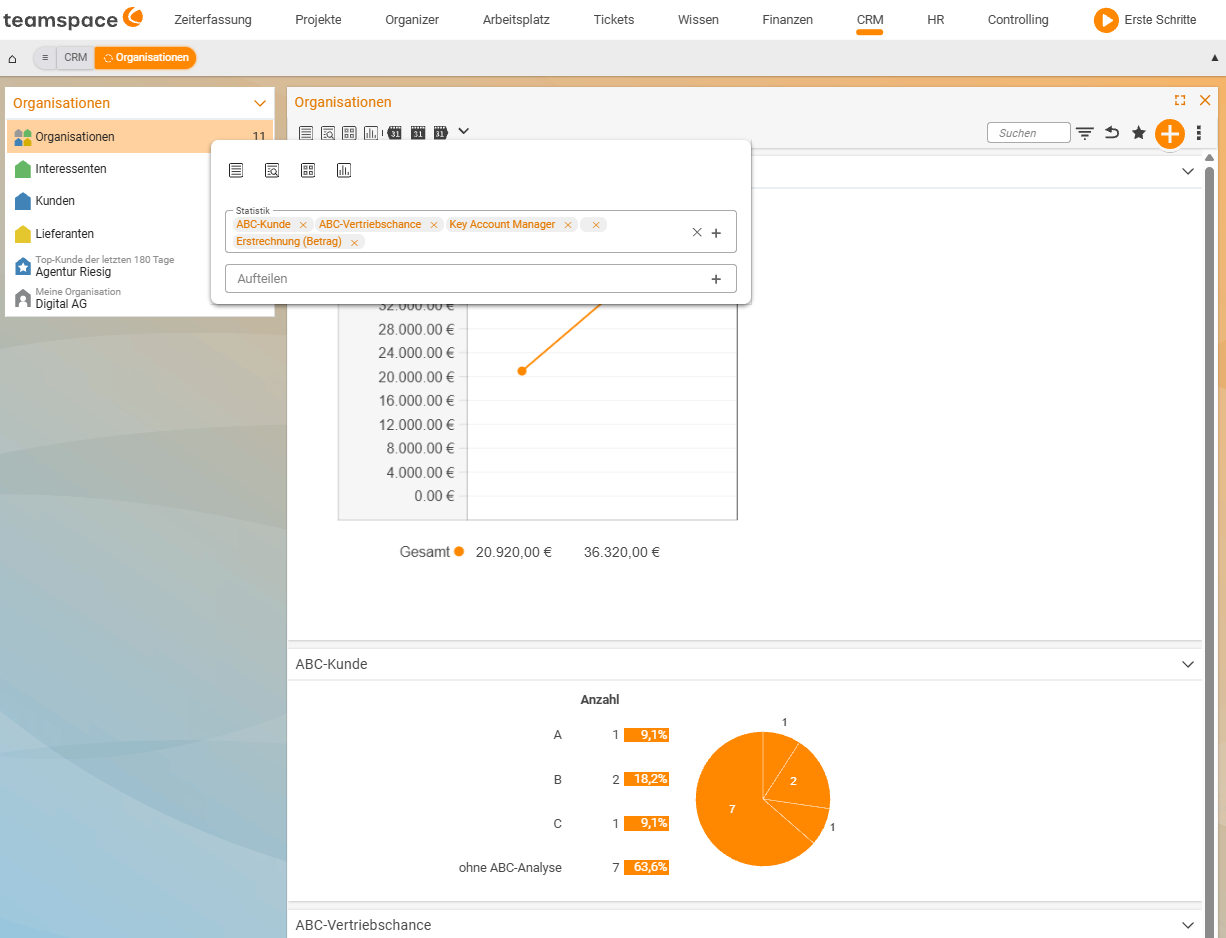This screenshot has height=938, width=1226.
Task: Open the Tickets menu
Action: coord(614,20)
